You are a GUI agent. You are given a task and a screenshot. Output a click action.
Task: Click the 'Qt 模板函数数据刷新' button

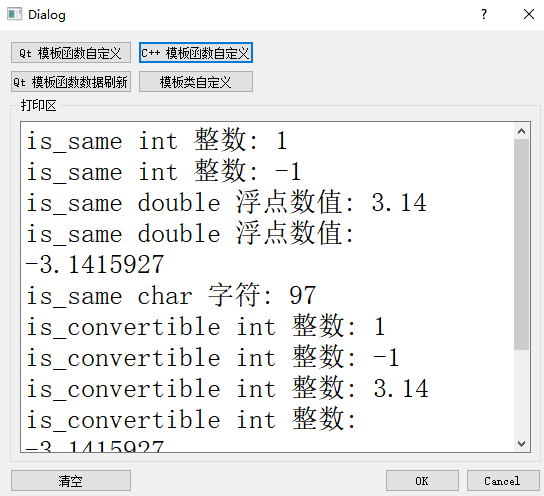click(71, 82)
